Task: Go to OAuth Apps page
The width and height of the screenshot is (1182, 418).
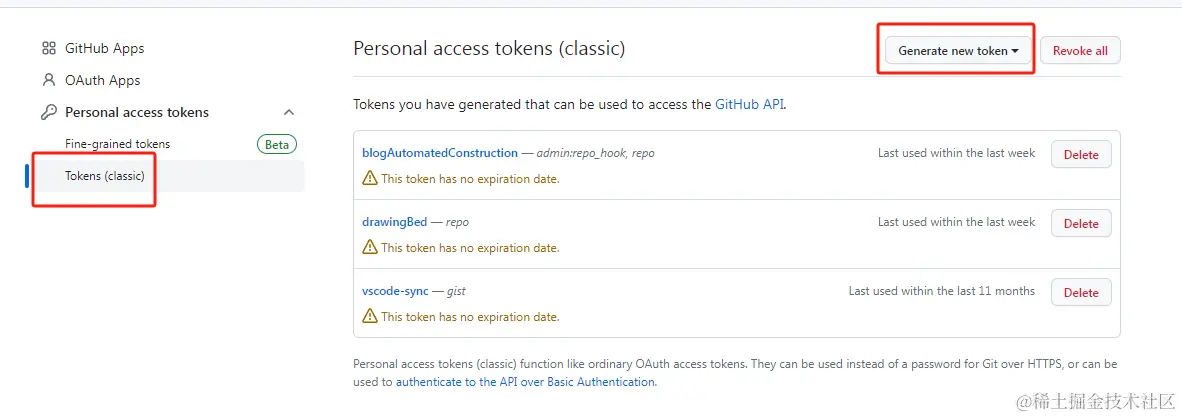Action: tap(102, 80)
